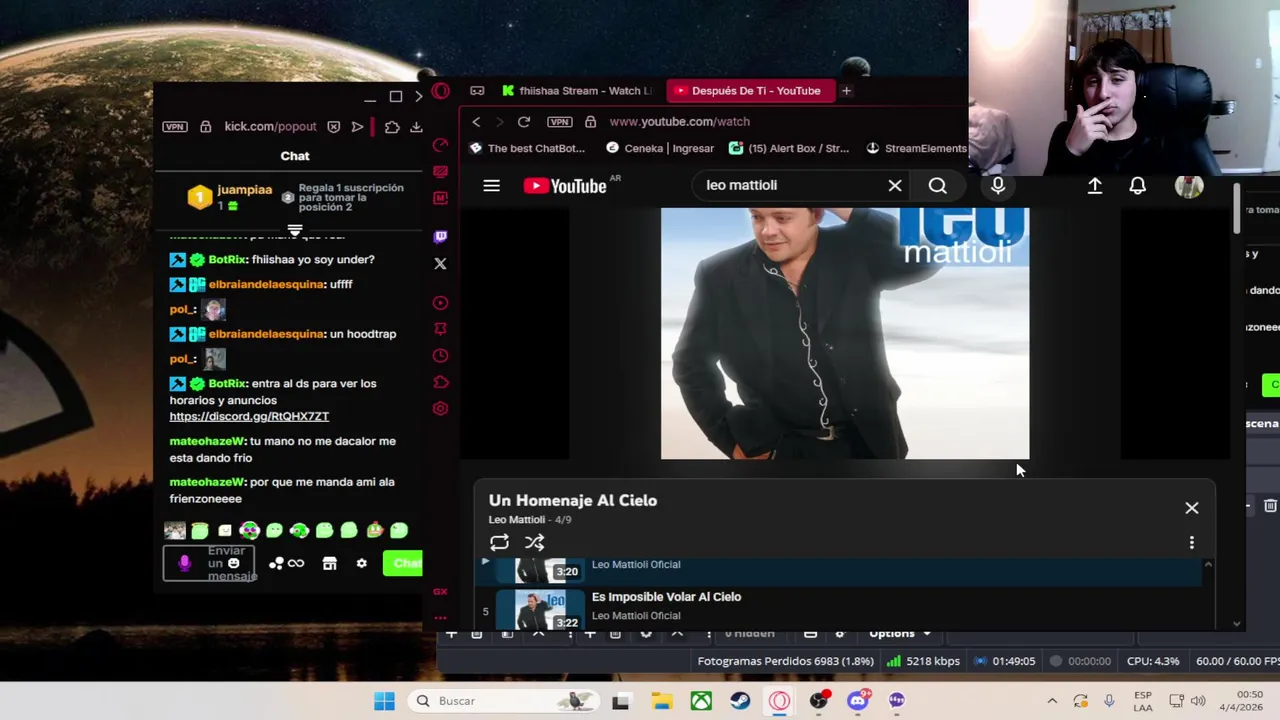Click the Leo Mattioli video player image
1280x720 pixels.
pos(845,333)
